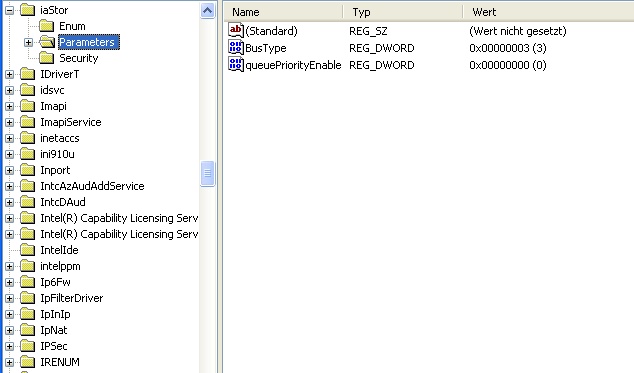Expand the IntcAzAudAddService key
This screenshot has width=634, height=373.
coord(9,186)
